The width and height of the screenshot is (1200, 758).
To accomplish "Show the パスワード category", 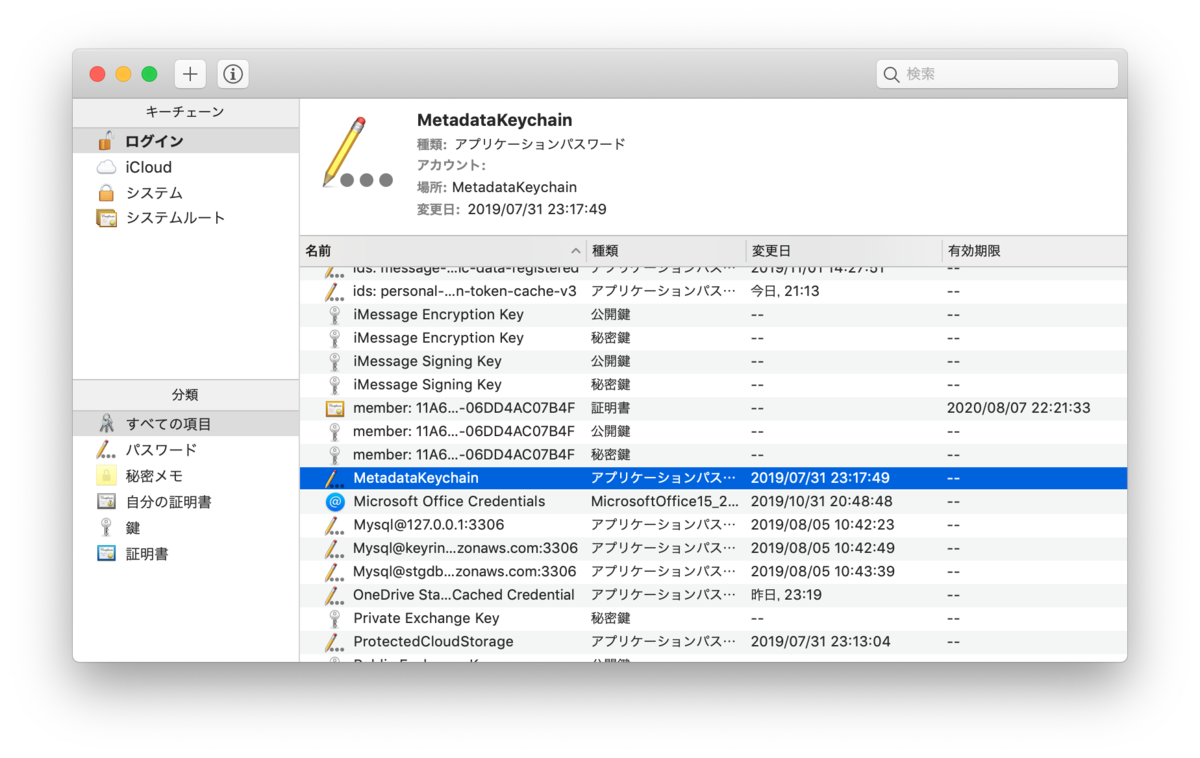I will click(186, 450).
